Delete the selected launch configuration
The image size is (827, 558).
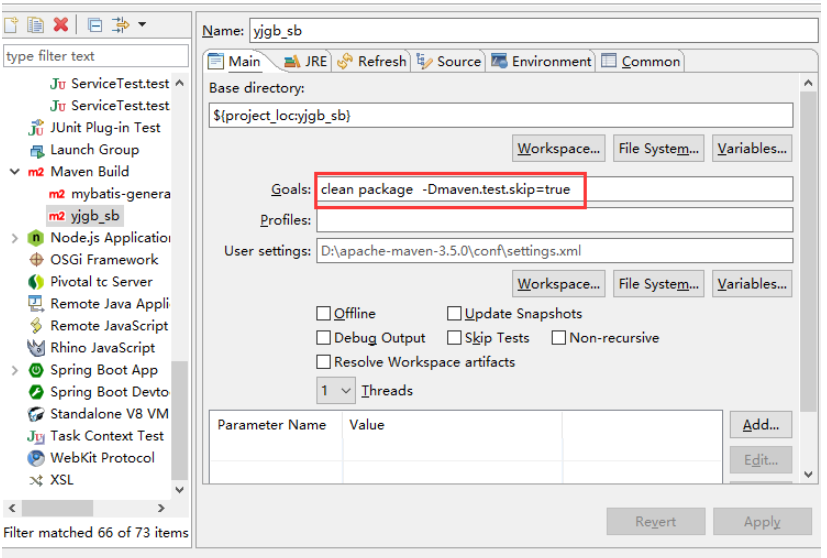pyautogui.click(x=61, y=24)
